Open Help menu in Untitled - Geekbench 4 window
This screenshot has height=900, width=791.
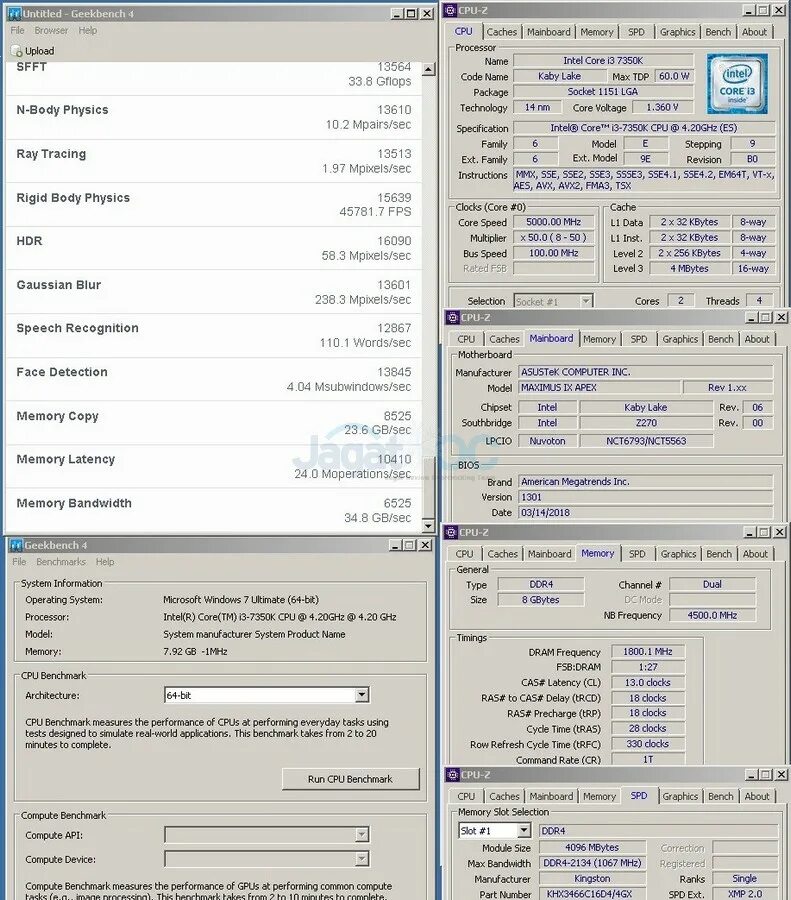tap(88, 30)
